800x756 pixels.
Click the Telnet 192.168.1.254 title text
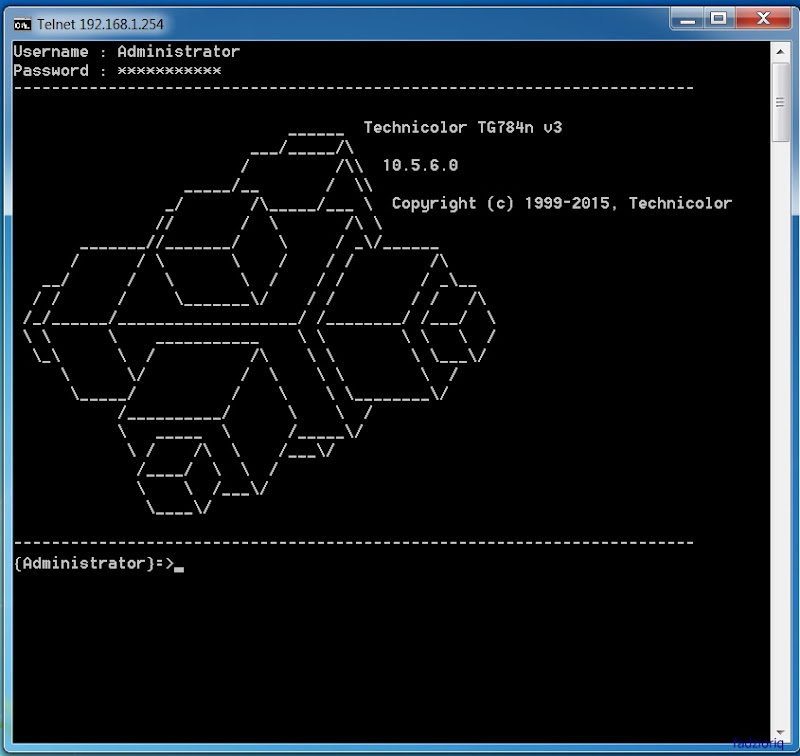[x=100, y=24]
